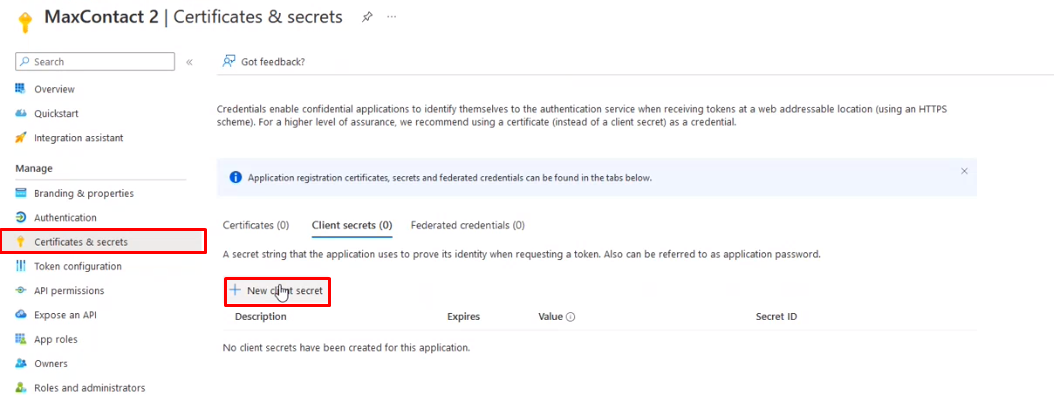Open Token configuration

[x=78, y=266]
